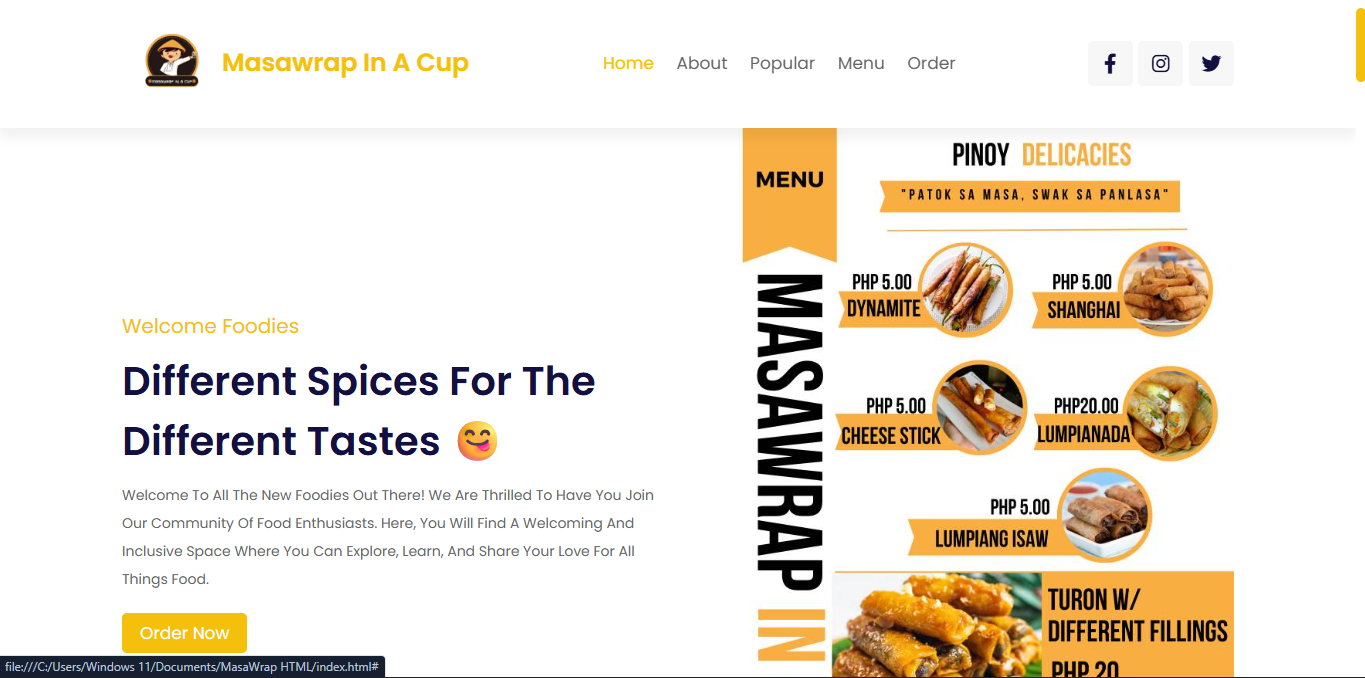Click the Masawrap In A Cup brand title
The height and width of the screenshot is (678, 1365).
(x=345, y=63)
